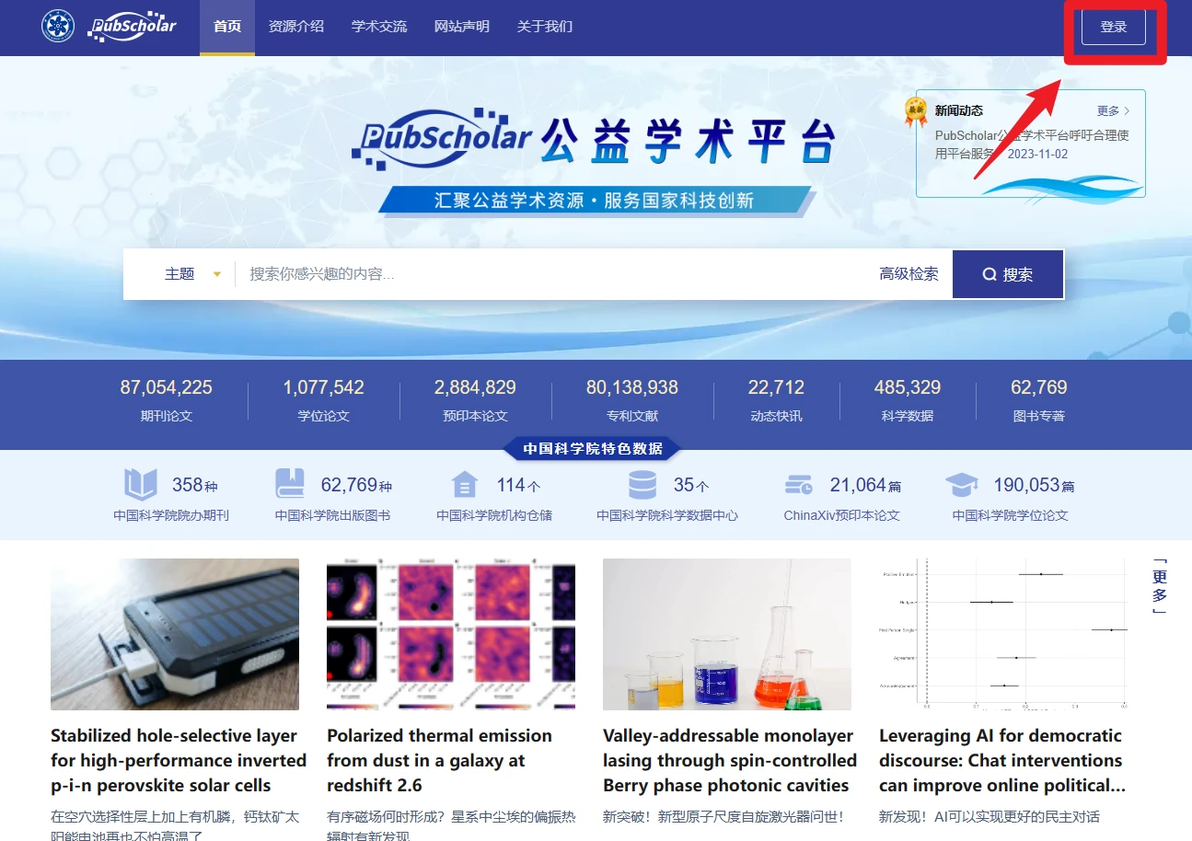Open the solar power bank thumbnail
The image size is (1192, 841).
click(175, 634)
